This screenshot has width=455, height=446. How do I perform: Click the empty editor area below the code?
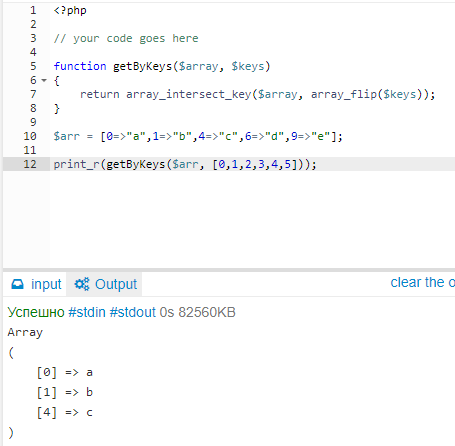pyautogui.click(x=252, y=219)
